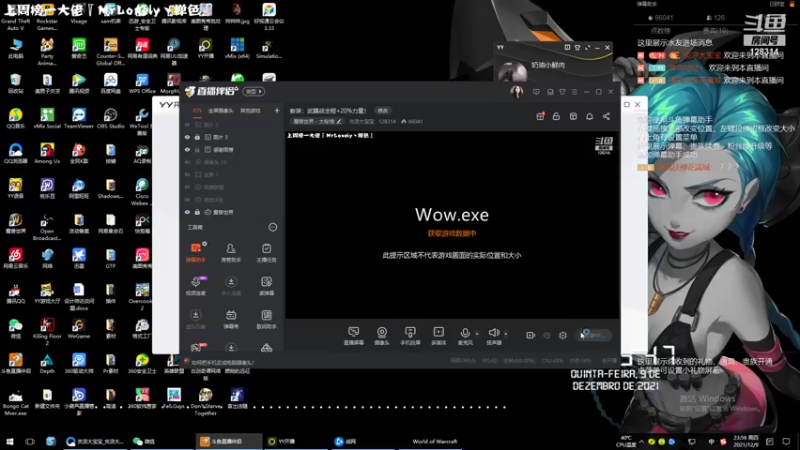Switch to the 全屏摄像头 scene tab

pyautogui.click(x=220, y=110)
